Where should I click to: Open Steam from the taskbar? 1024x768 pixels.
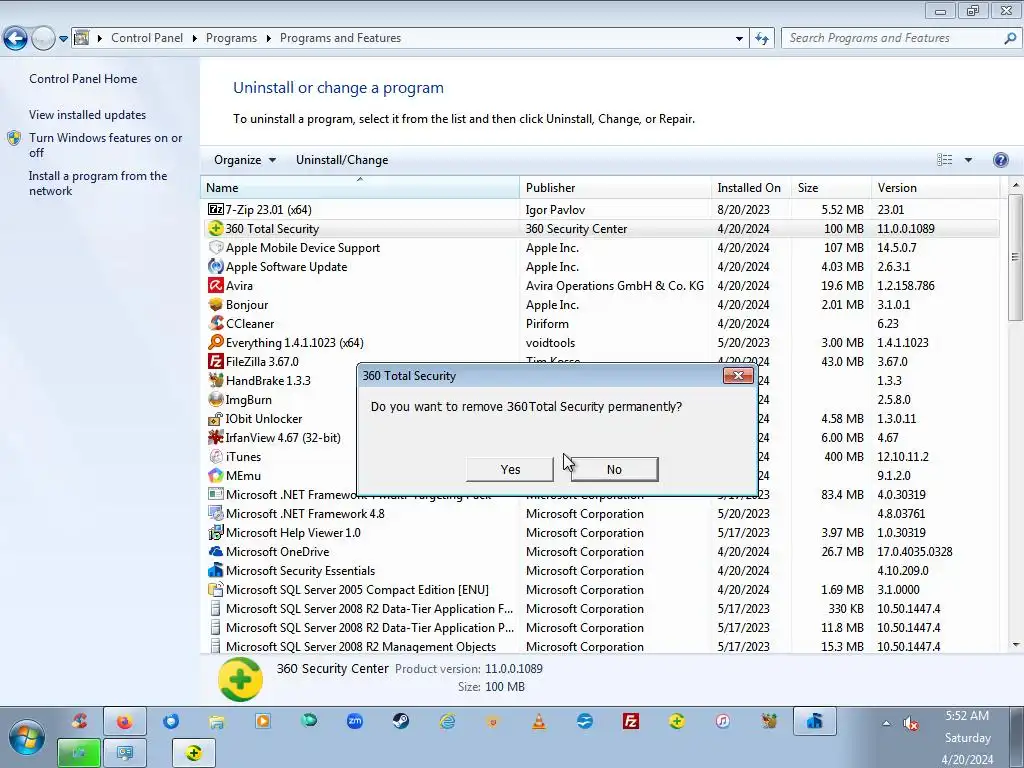pyautogui.click(x=401, y=721)
